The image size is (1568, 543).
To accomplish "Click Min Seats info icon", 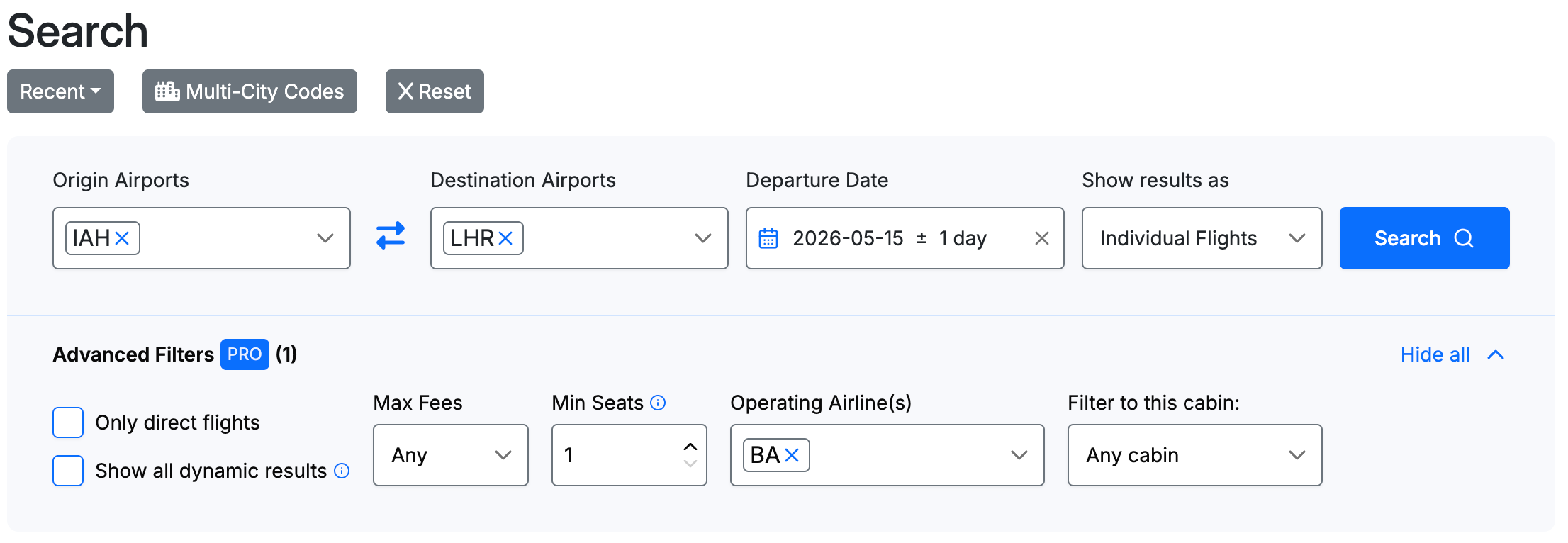I will click(658, 403).
